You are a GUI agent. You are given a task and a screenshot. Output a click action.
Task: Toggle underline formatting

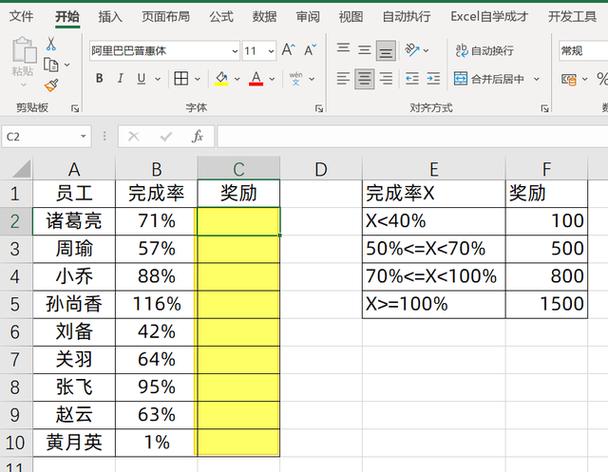click(141, 79)
